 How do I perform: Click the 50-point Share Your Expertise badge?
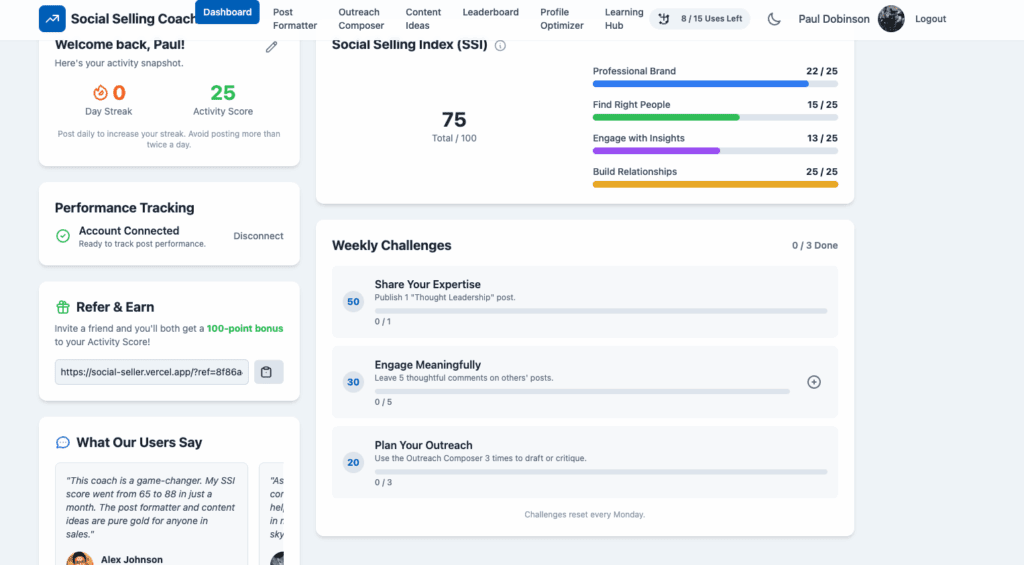tap(353, 301)
